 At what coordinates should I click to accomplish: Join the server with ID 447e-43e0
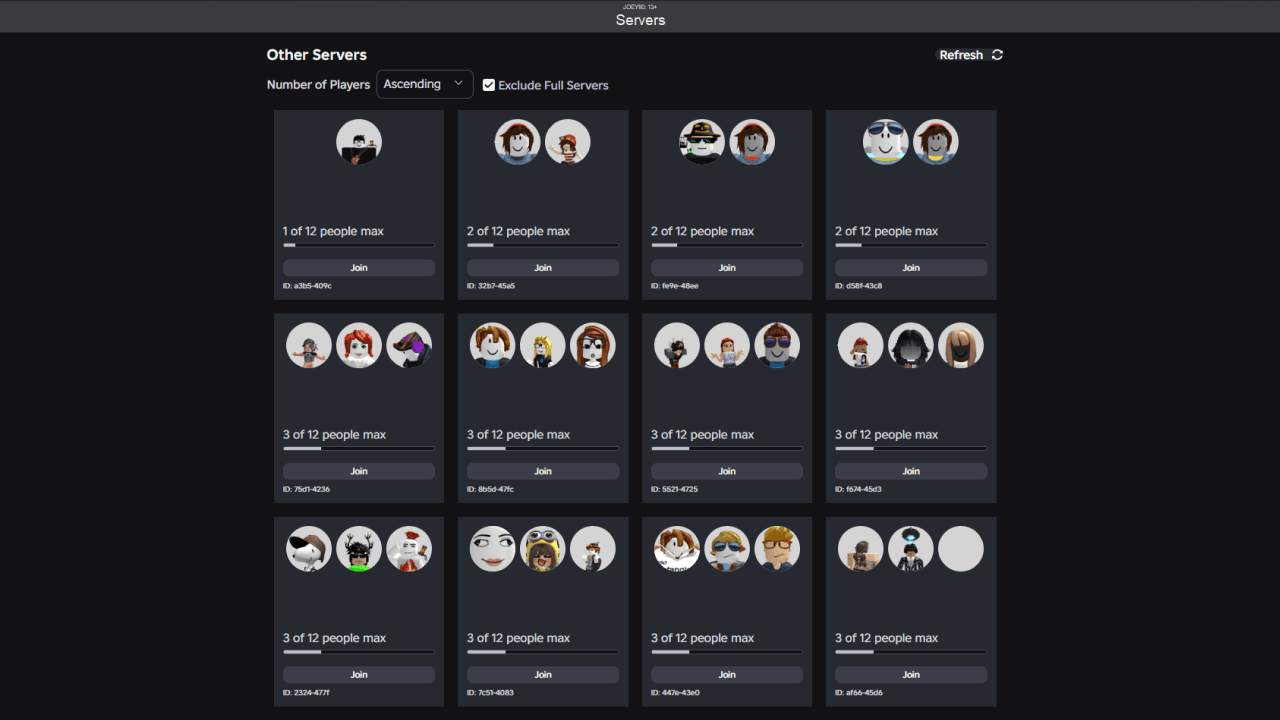tap(727, 675)
